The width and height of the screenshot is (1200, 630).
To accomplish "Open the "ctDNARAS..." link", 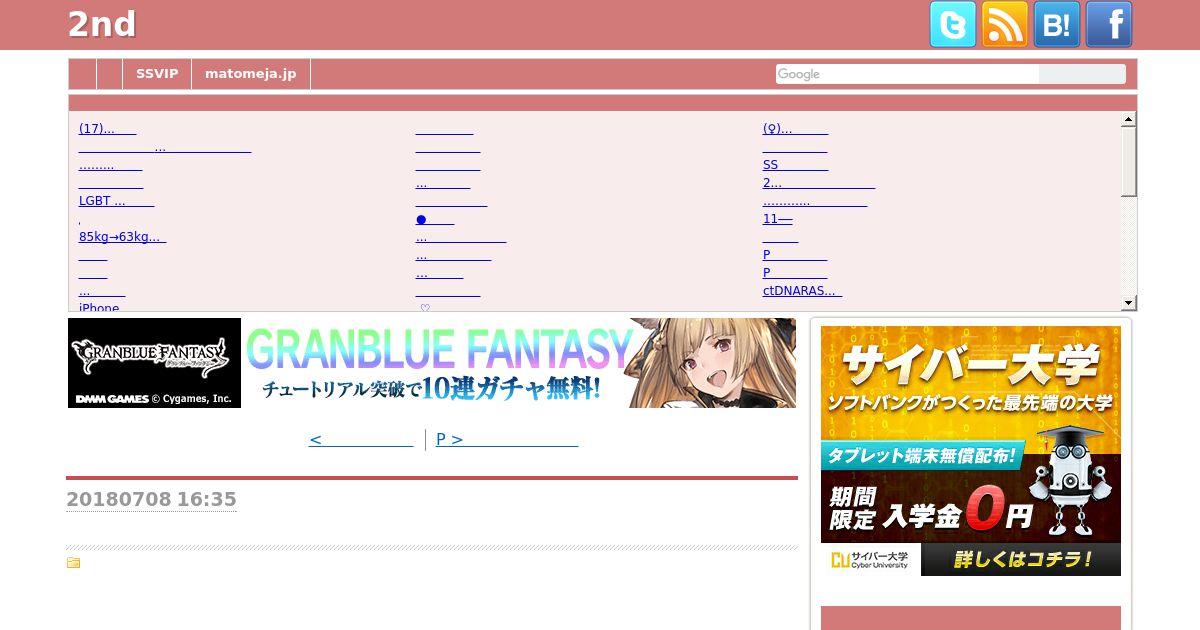I will pos(802,291).
